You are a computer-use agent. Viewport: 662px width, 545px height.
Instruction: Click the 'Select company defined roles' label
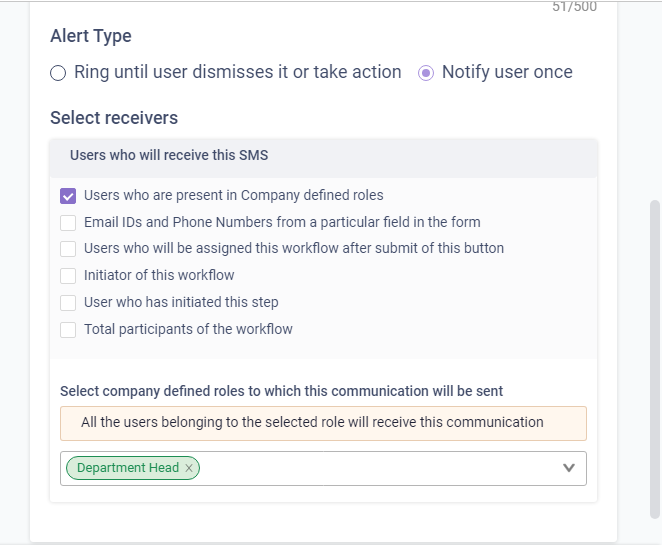click(x=281, y=391)
